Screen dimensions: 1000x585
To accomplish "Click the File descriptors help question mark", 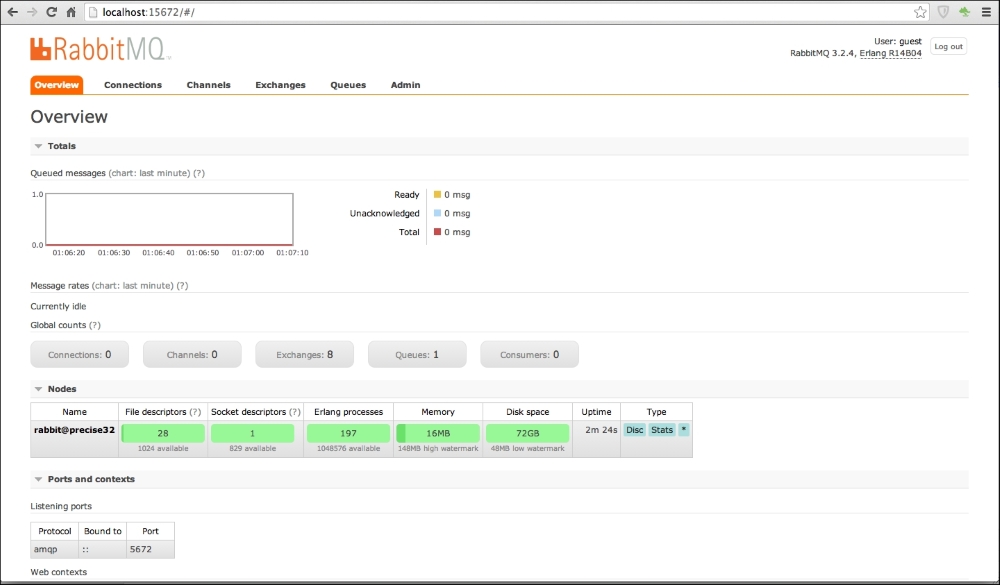I will point(195,412).
